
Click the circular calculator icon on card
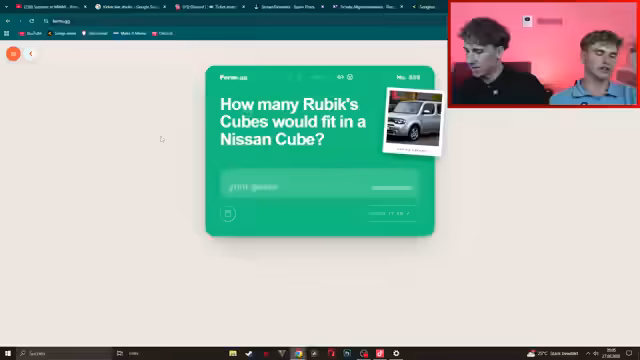pos(228,213)
